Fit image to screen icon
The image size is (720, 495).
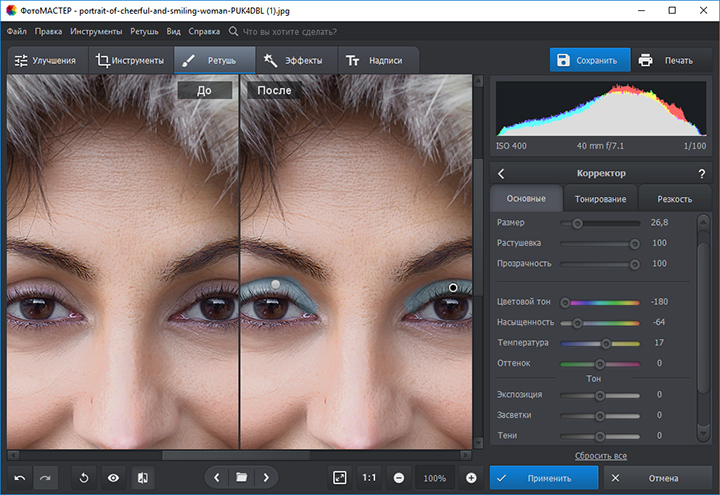tap(340, 478)
